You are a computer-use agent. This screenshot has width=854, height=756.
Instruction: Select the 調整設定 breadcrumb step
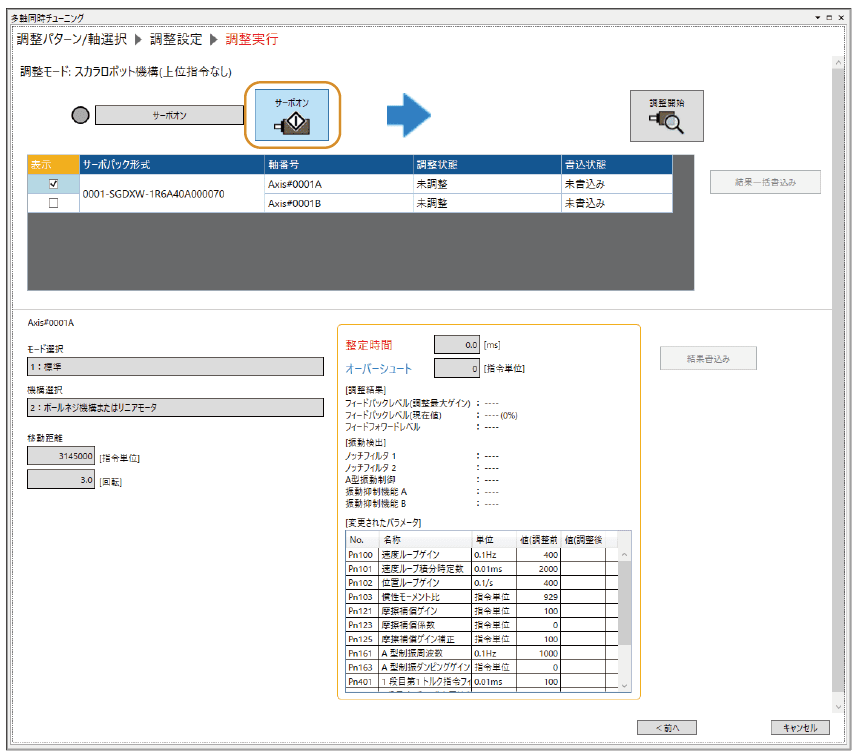(176, 40)
